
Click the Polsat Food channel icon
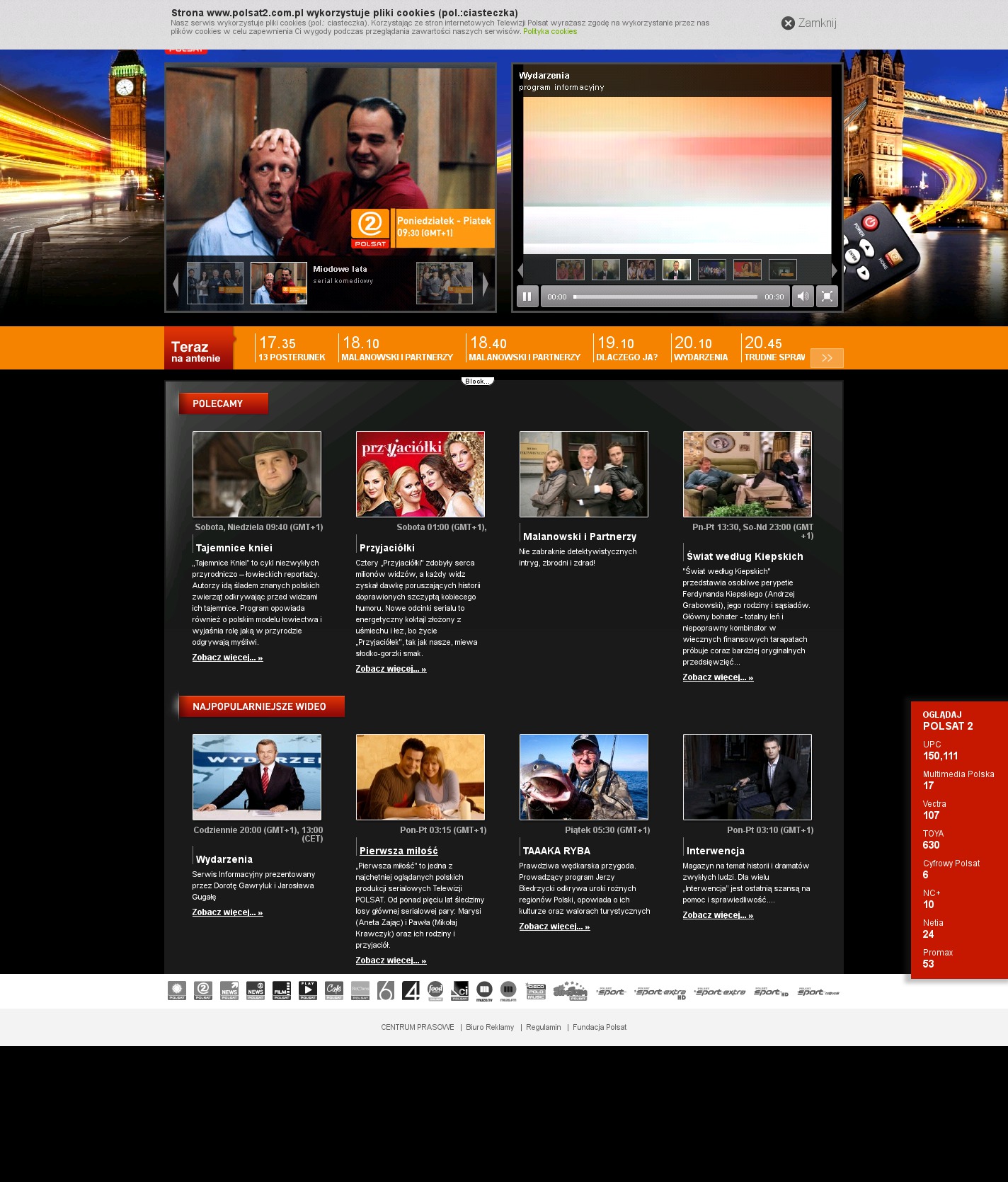tap(435, 991)
